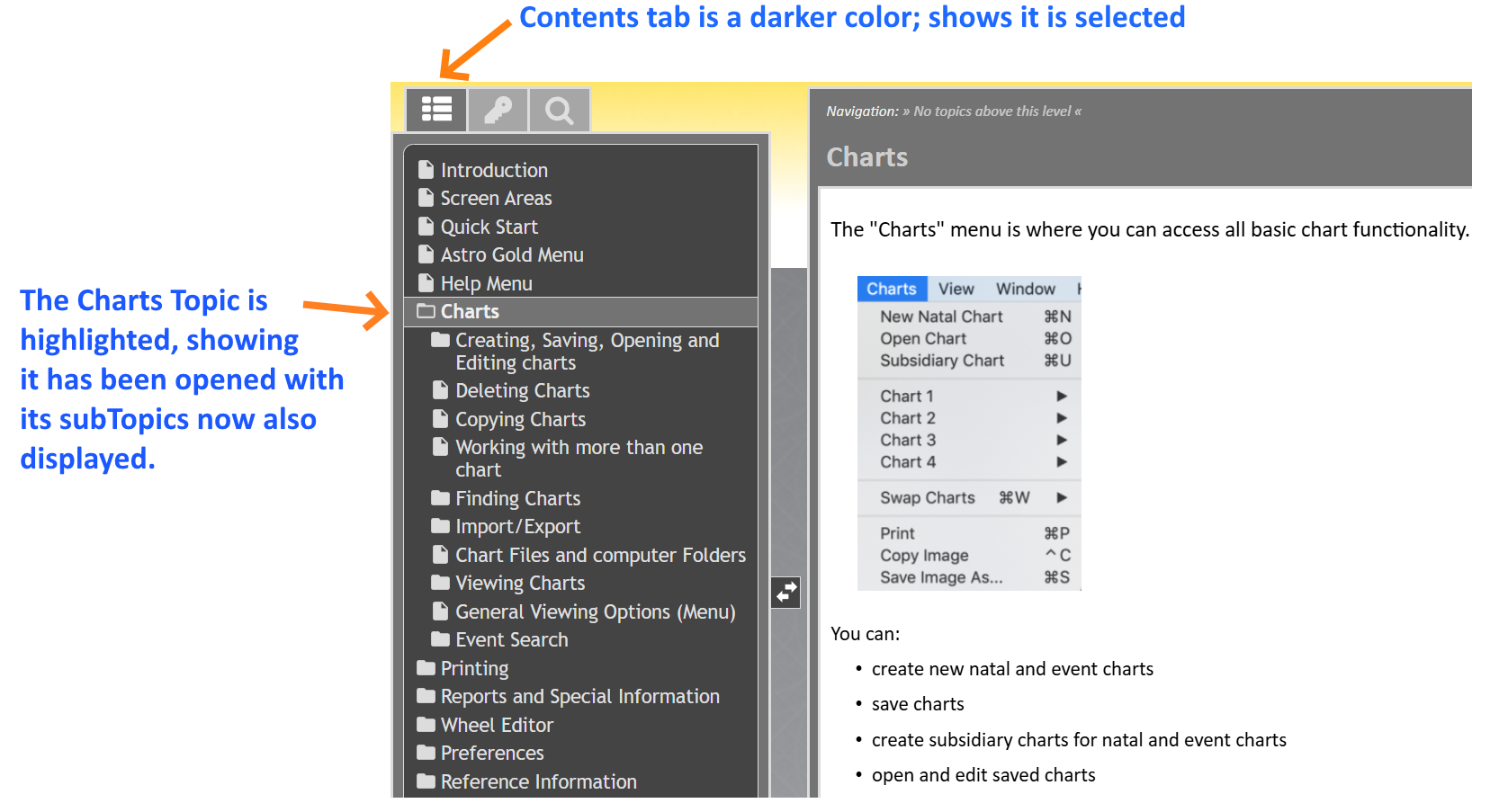Open the Charts menu in the screenshot
Viewport: 1490px width, 812px height.
[x=892, y=288]
